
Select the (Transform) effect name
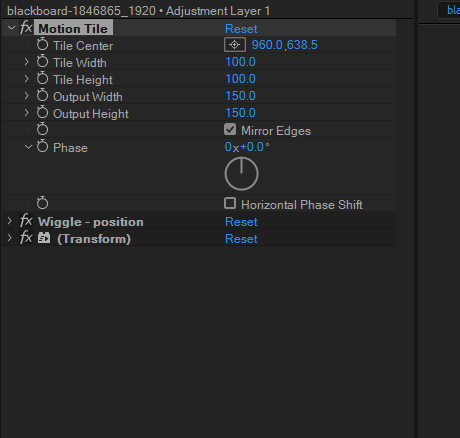[94, 239]
